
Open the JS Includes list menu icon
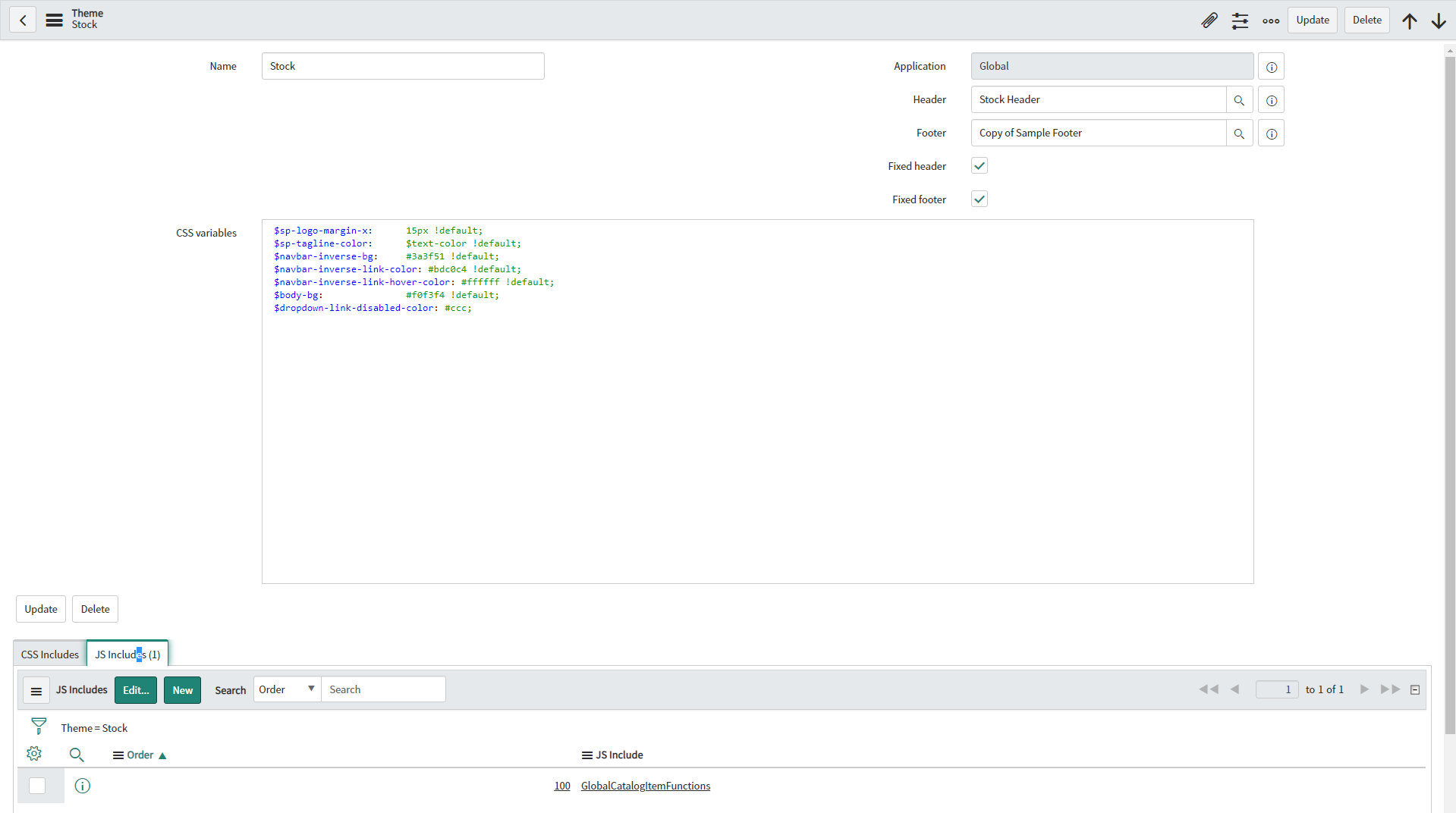(36, 690)
